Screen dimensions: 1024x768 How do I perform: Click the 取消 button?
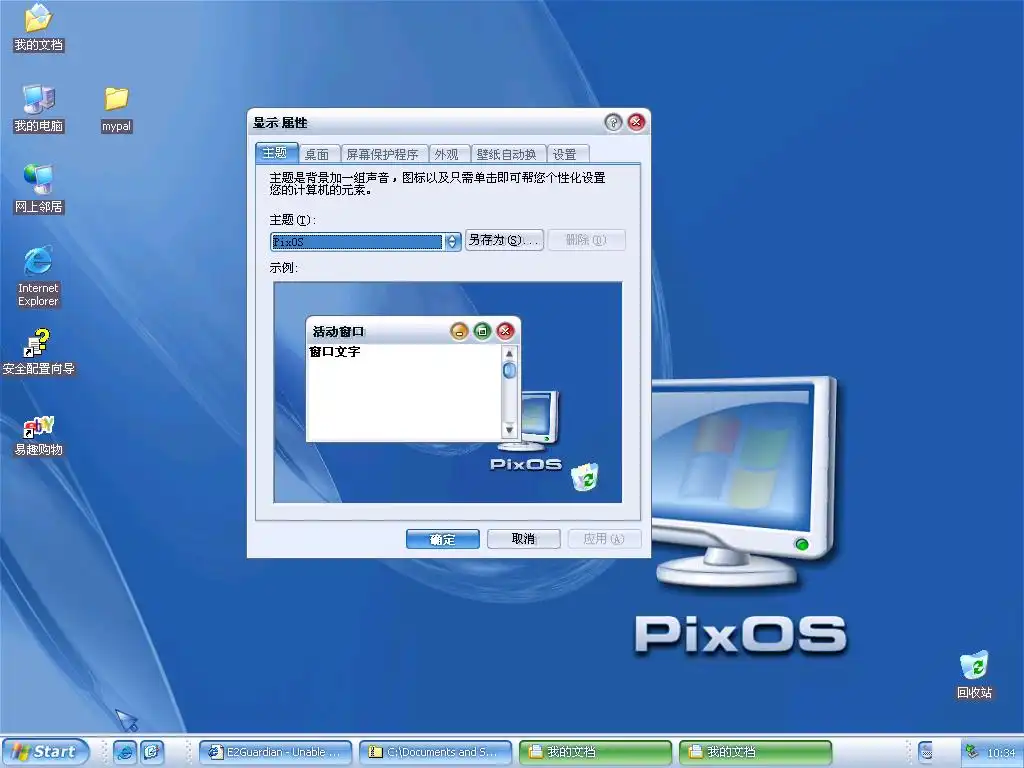coord(524,539)
